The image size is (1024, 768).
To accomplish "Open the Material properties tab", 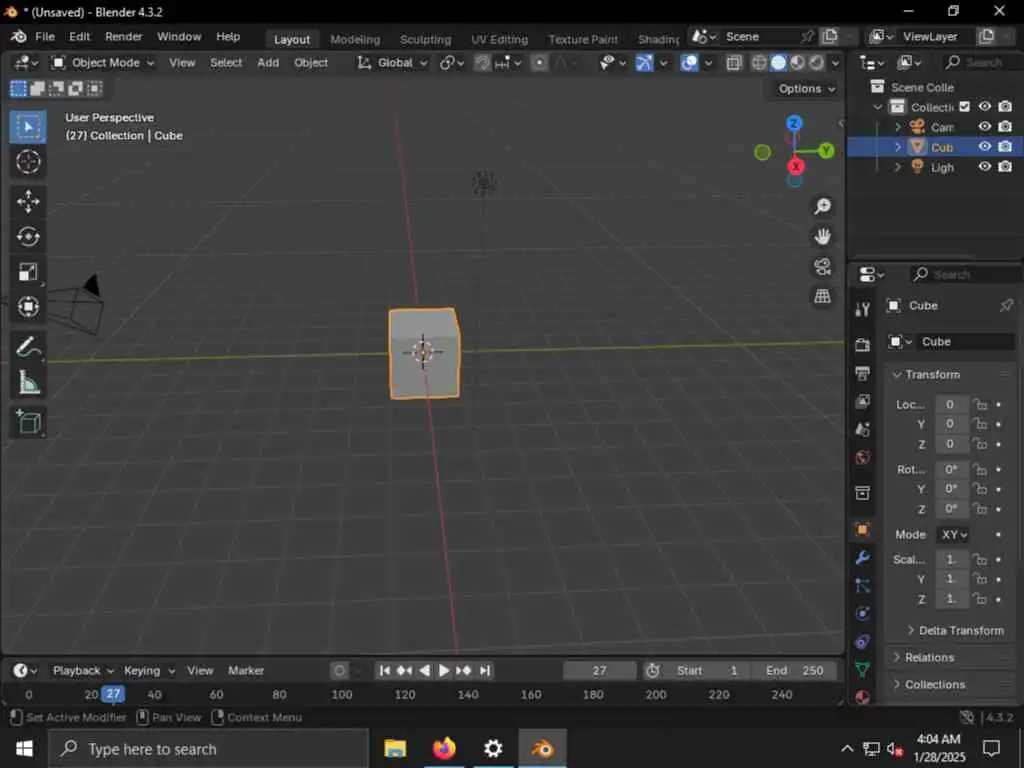I will (x=862, y=697).
